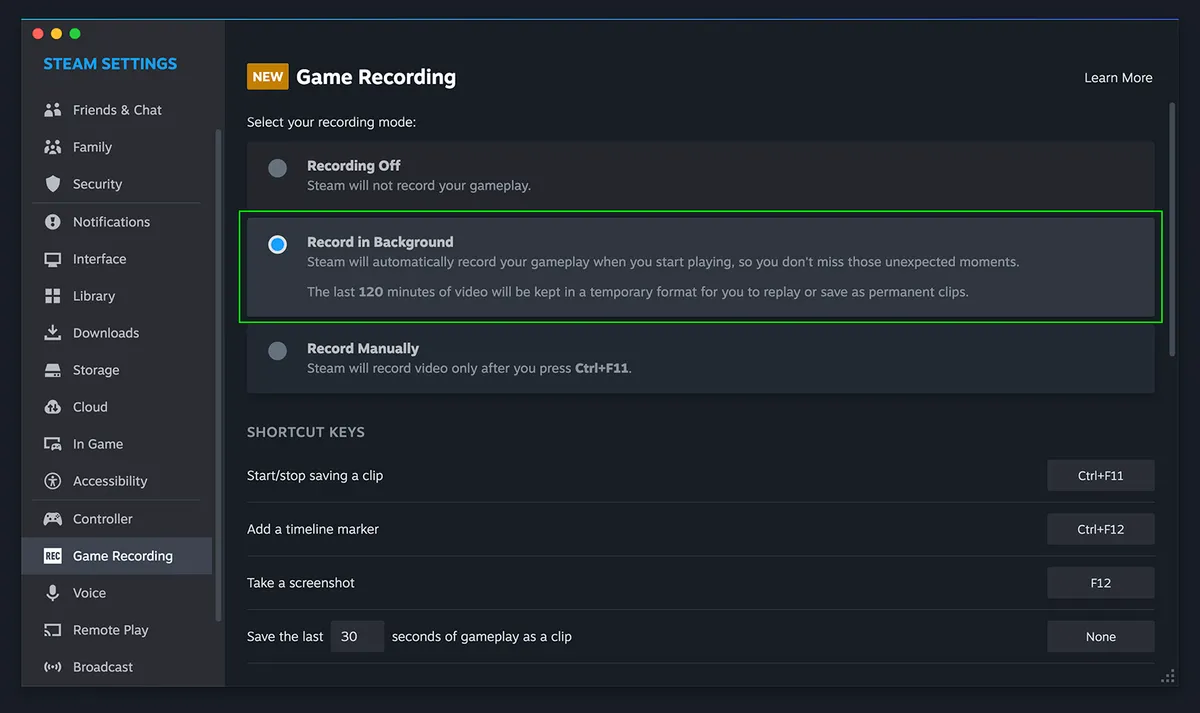Set the save-last-seconds clip shortcut (None)
This screenshot has width=1200, height=713.
point(1101,637)
